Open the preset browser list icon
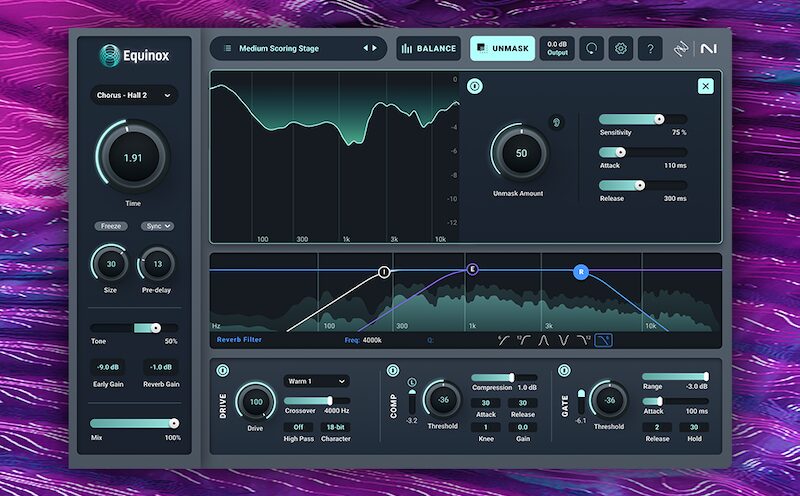 point(228,48)
